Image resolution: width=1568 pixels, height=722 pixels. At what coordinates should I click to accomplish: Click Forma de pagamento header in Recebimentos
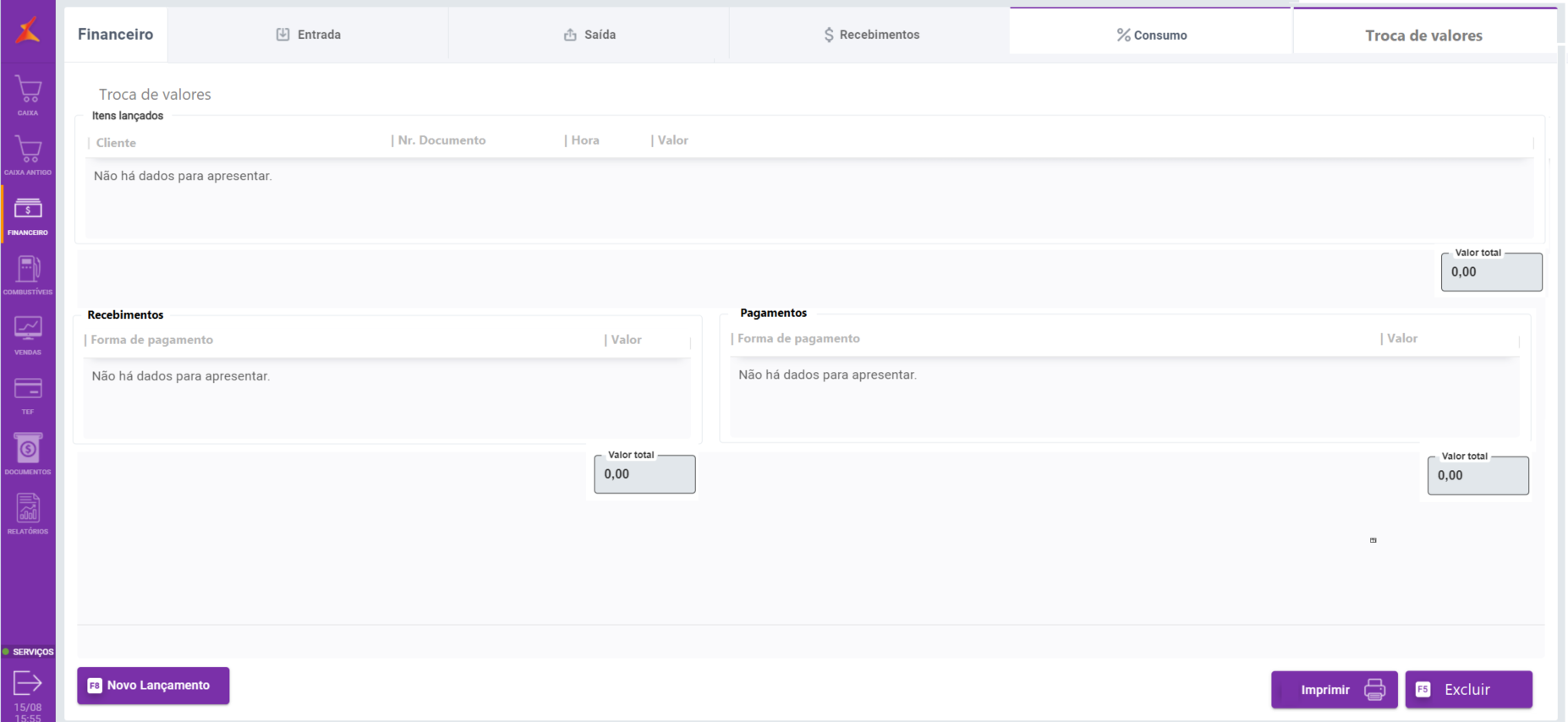click(152, 340)
